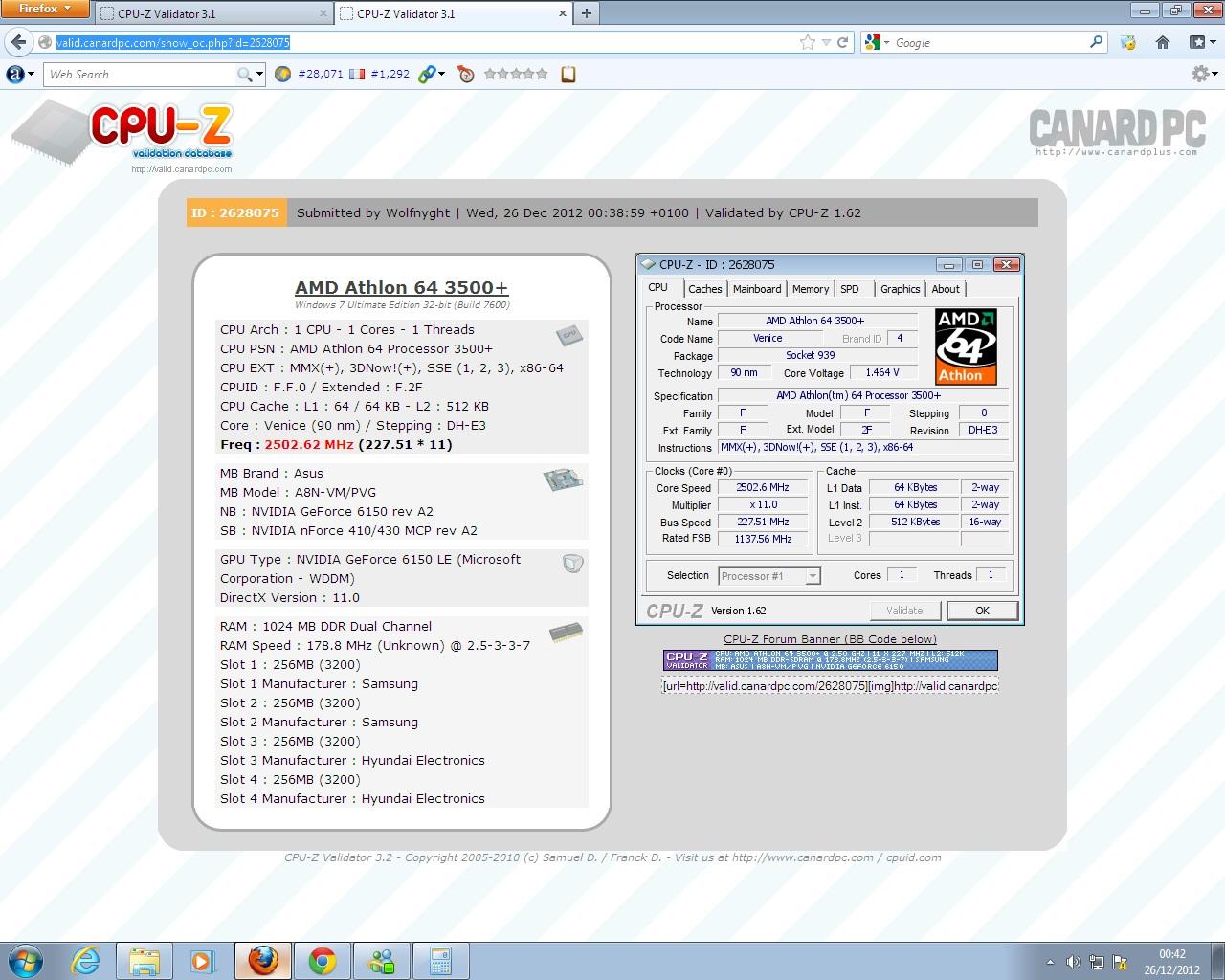Open the Messenger taskbar icon
The width and height of the screenshot is (1225, 980).
coord(382,960)
